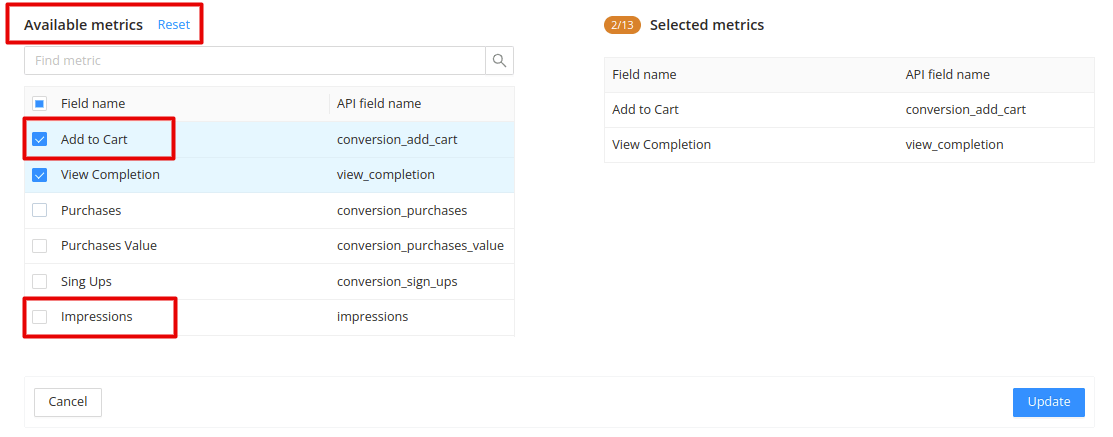
Task: Click Field name header in Selected metrics
Action: pyautogui.click(x=644, y=74)
